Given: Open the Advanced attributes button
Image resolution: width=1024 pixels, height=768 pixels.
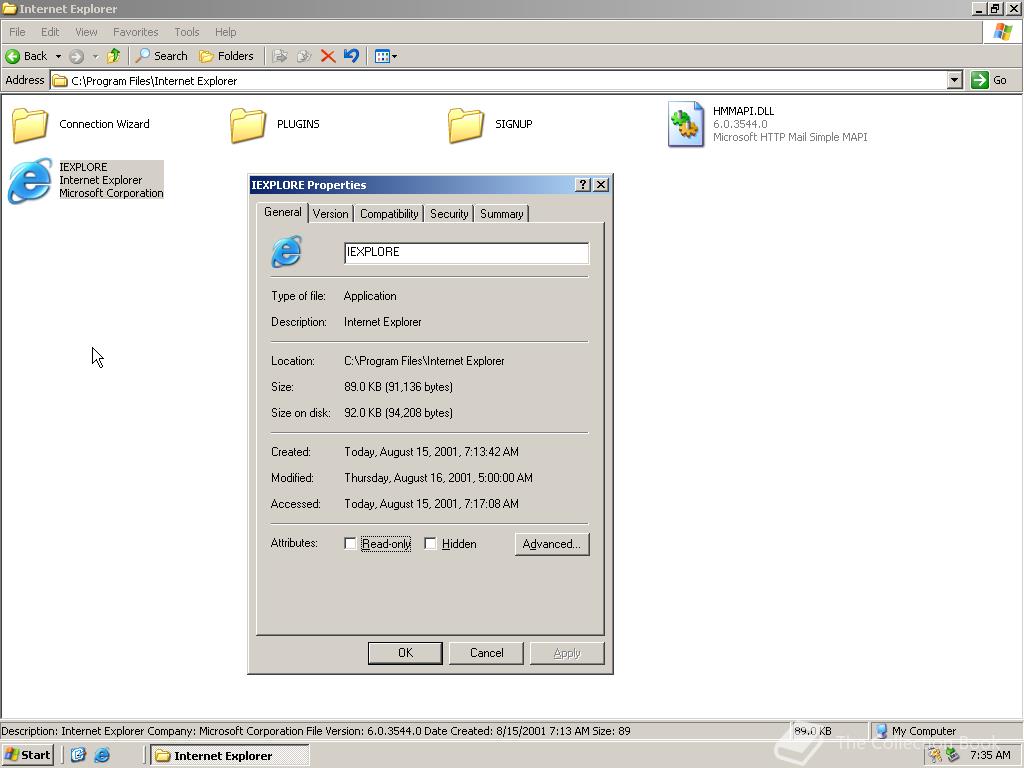Looking at the screenshot, I should click(552, 544).
